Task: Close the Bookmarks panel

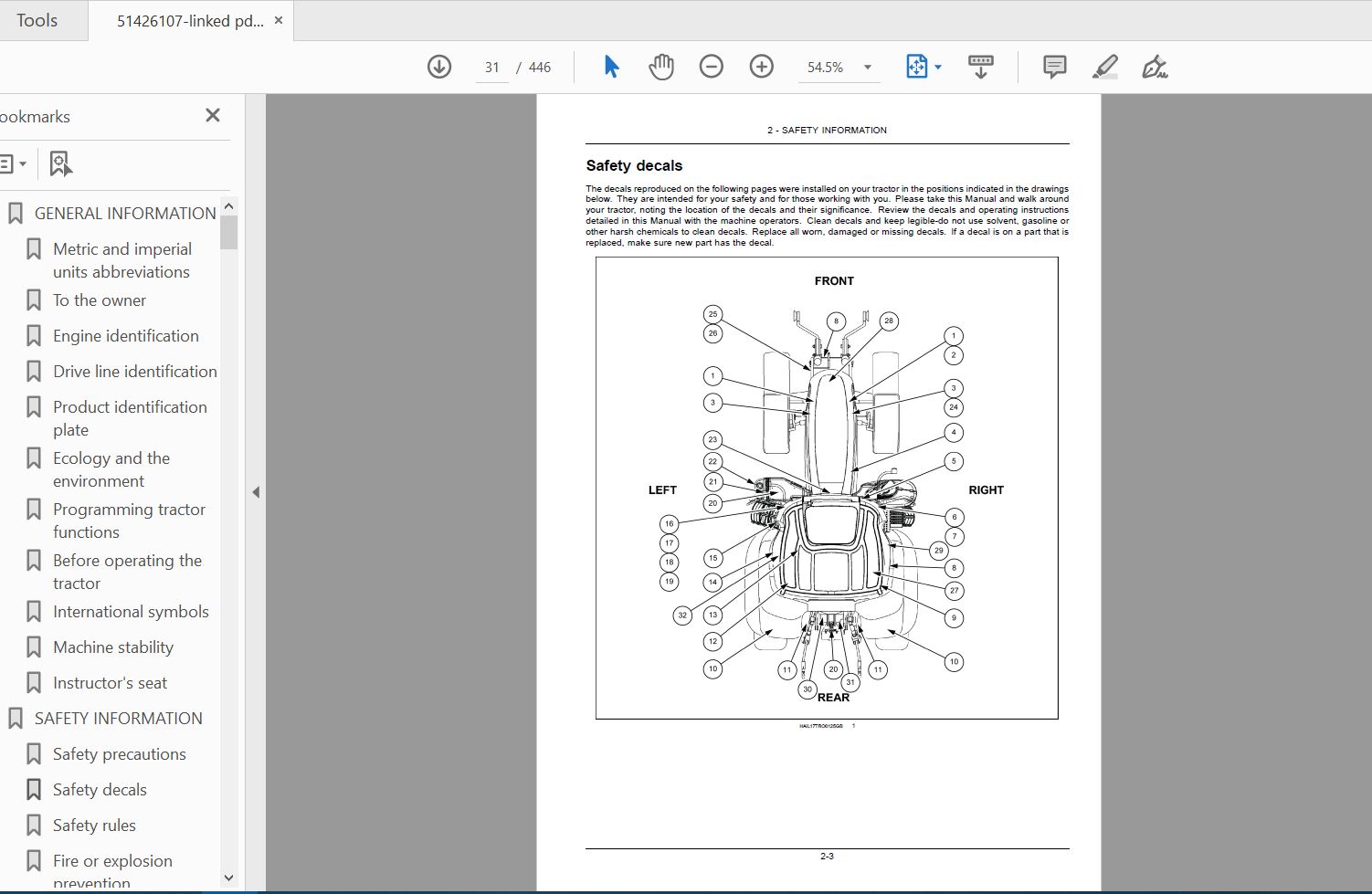Action: pyautogui.click(x=213, y=115)
